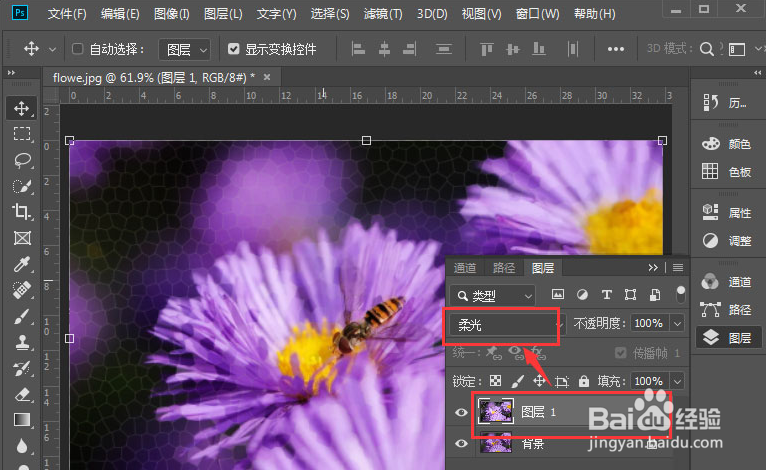The image size is (766, 470).
Task: Enable the 自动选择 checkbox
Action: 77,49
